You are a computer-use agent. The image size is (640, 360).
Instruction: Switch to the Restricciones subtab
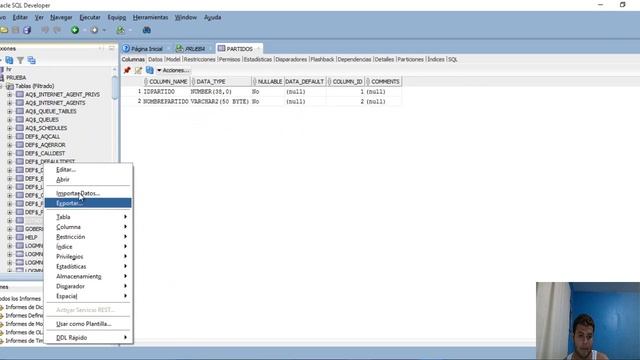click(199, 60)
